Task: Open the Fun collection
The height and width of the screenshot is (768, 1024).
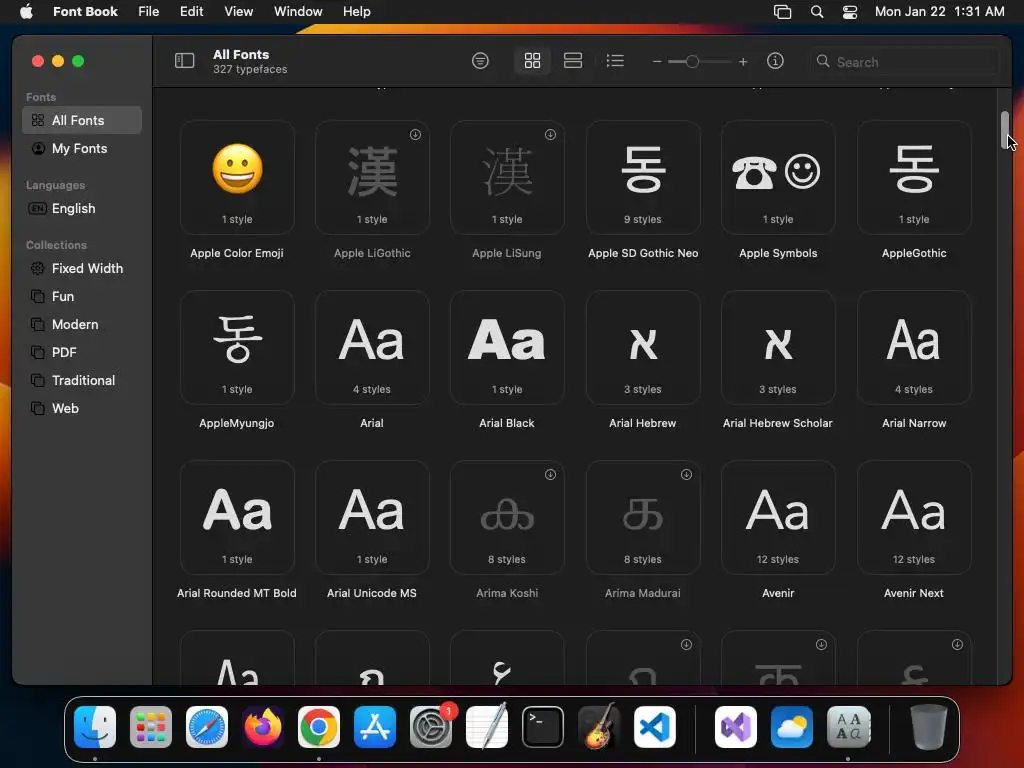Action: (x=82, y=296)
